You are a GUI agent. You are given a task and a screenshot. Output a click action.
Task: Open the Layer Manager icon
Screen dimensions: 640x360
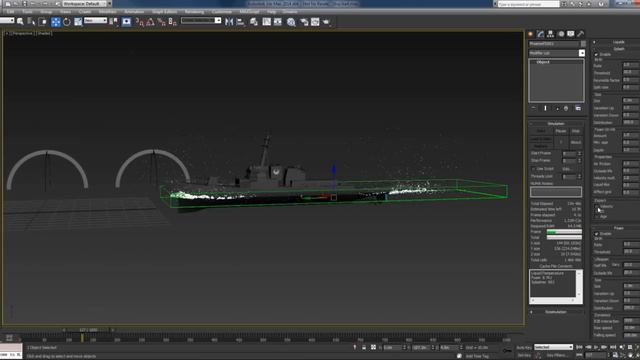254,22
